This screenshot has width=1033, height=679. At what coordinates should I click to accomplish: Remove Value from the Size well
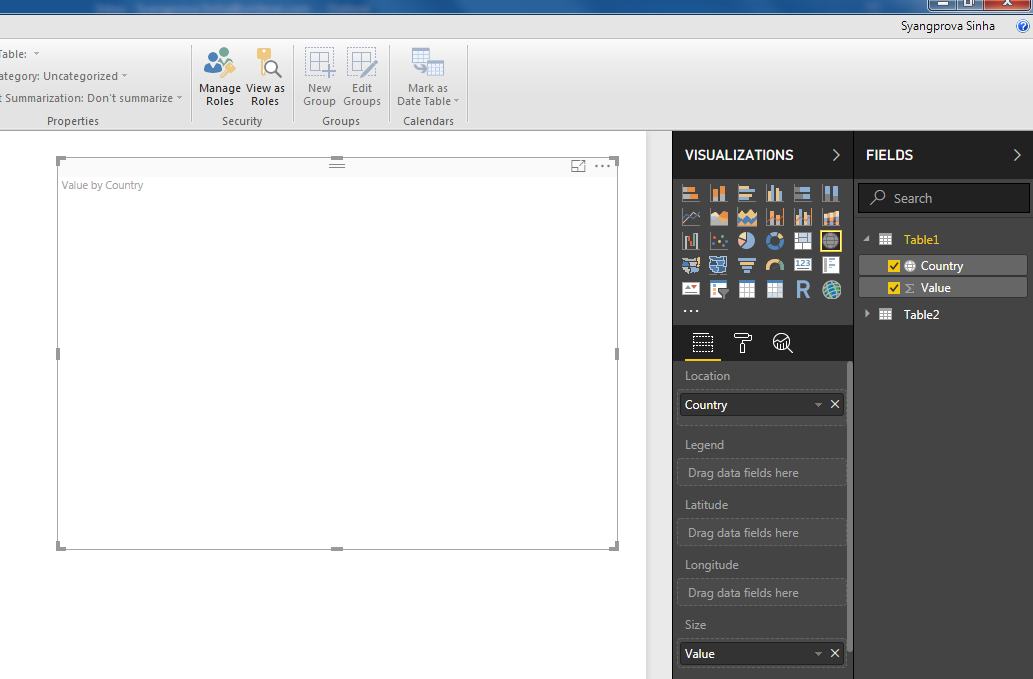pos(835,653)
